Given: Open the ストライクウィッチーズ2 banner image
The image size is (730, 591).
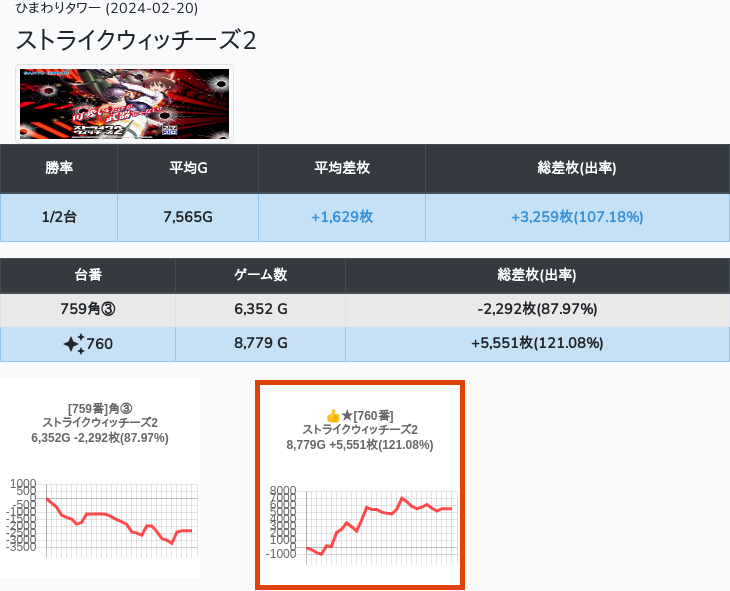Looking at the screenshot, I should coord(125,104).
